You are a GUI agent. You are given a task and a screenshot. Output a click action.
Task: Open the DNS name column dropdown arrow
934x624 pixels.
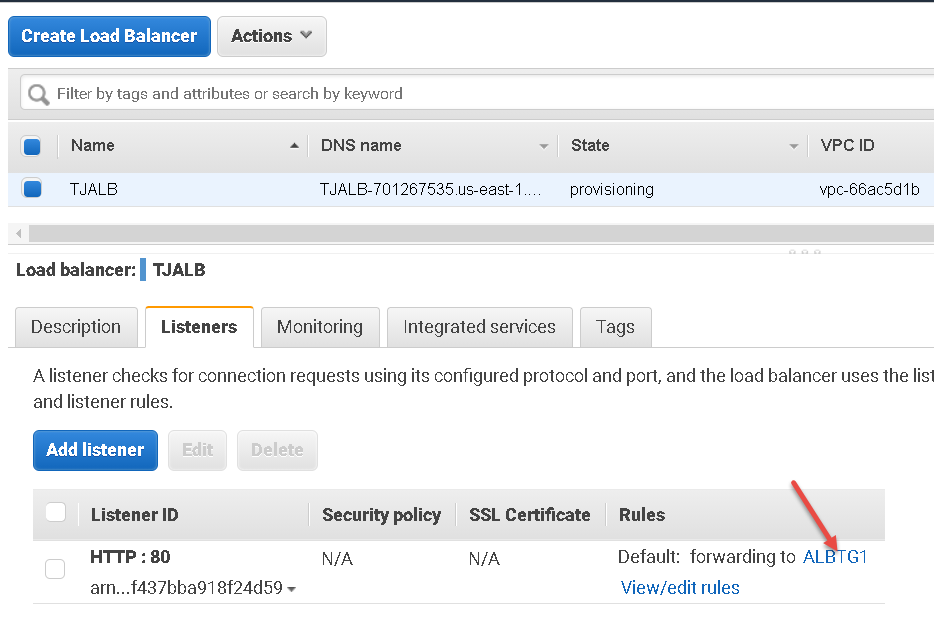click(544, 145)
